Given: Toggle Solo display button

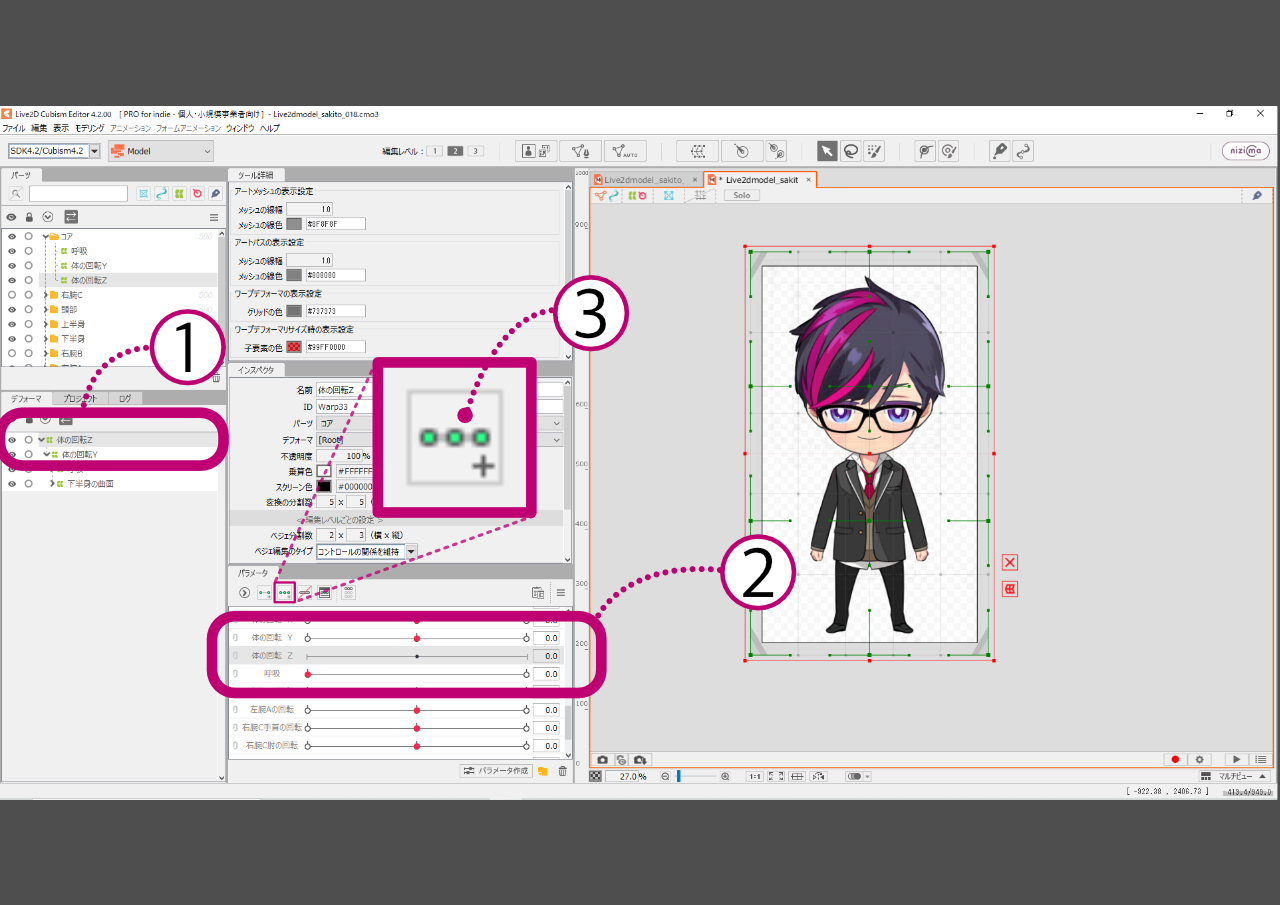Looking at the screenshot, I should pos(741,195).
